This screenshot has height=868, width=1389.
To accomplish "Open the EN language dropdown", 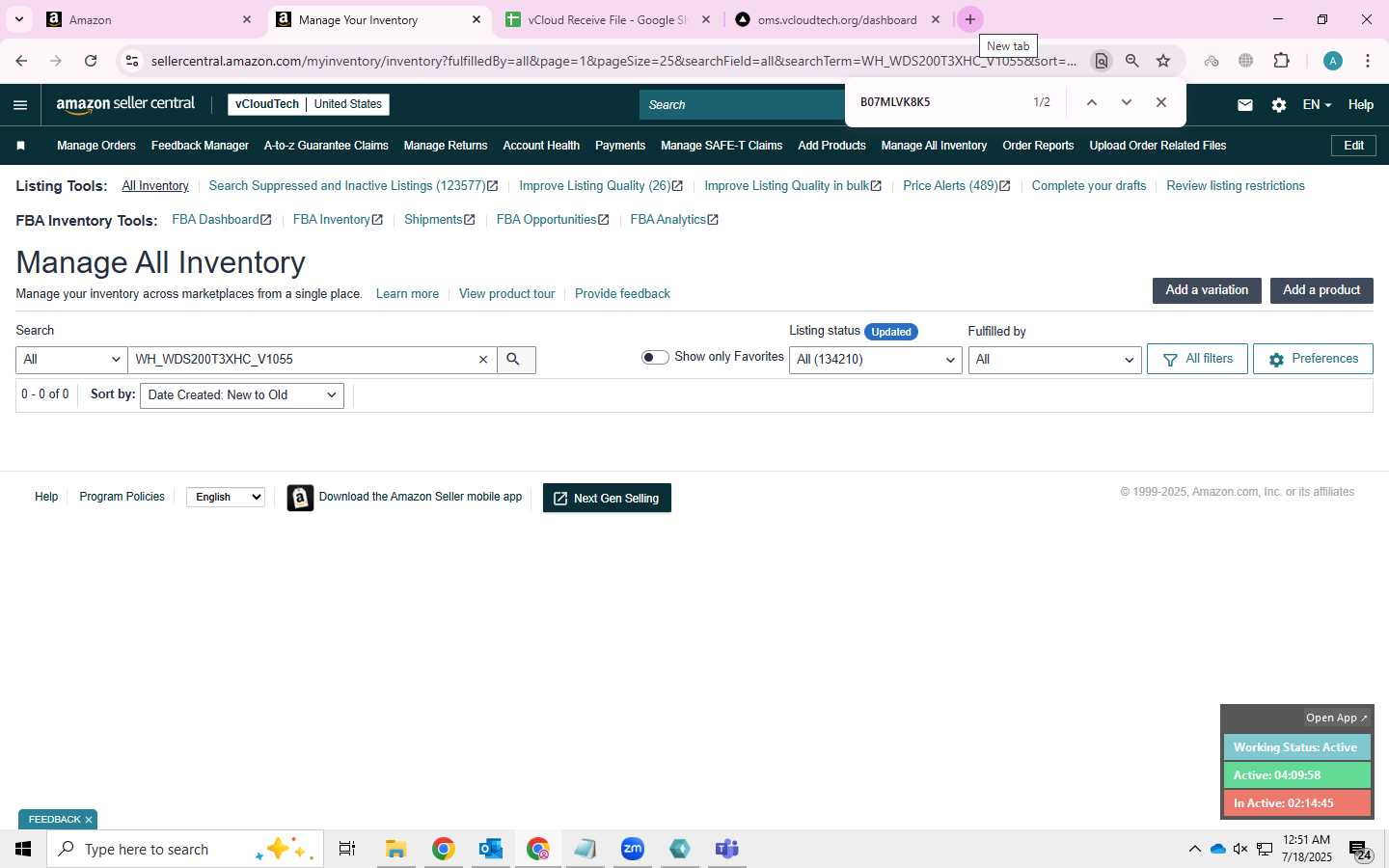I will 1317,105.
